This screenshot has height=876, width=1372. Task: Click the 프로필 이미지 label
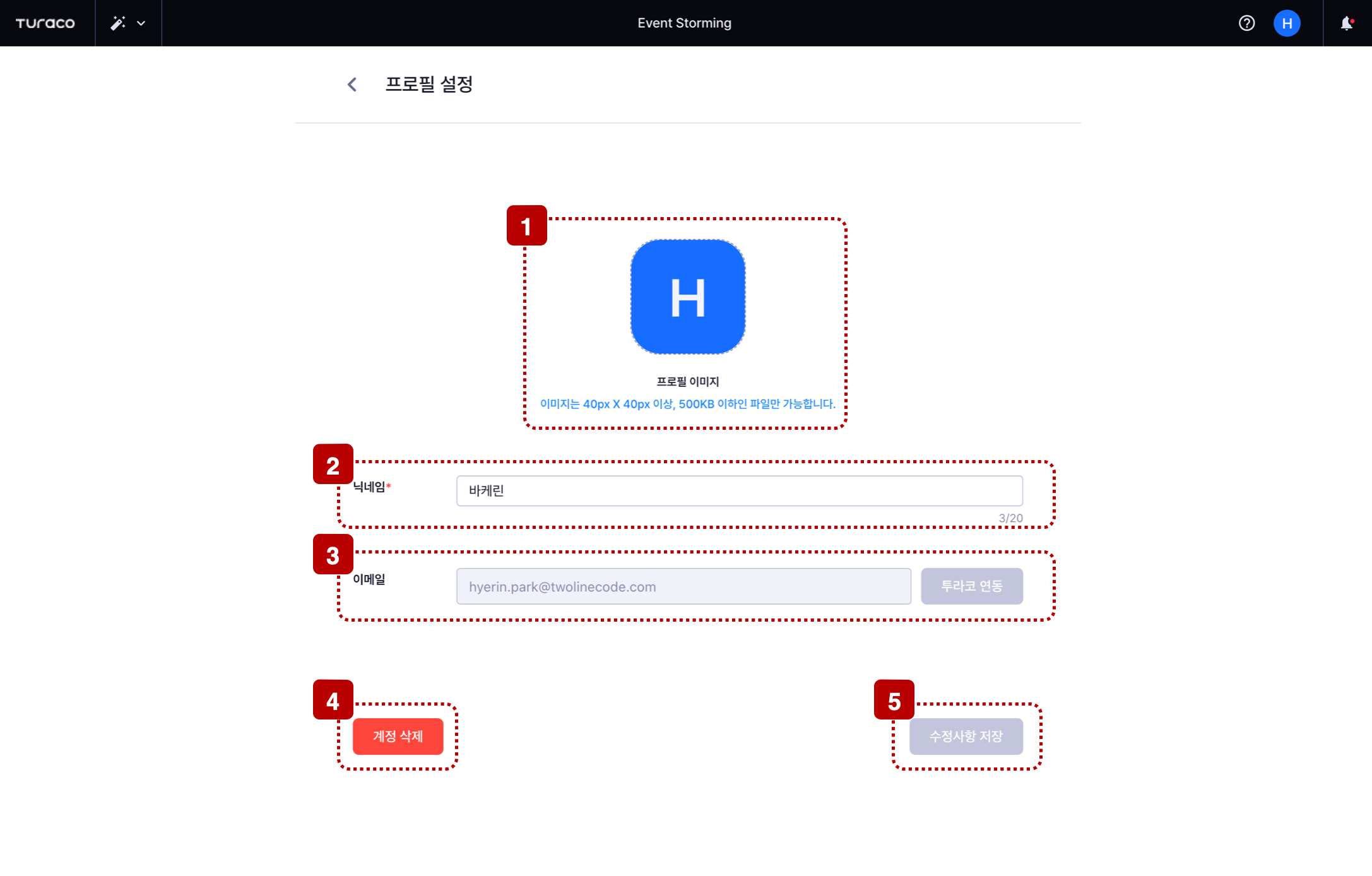(x=688, y=382)
